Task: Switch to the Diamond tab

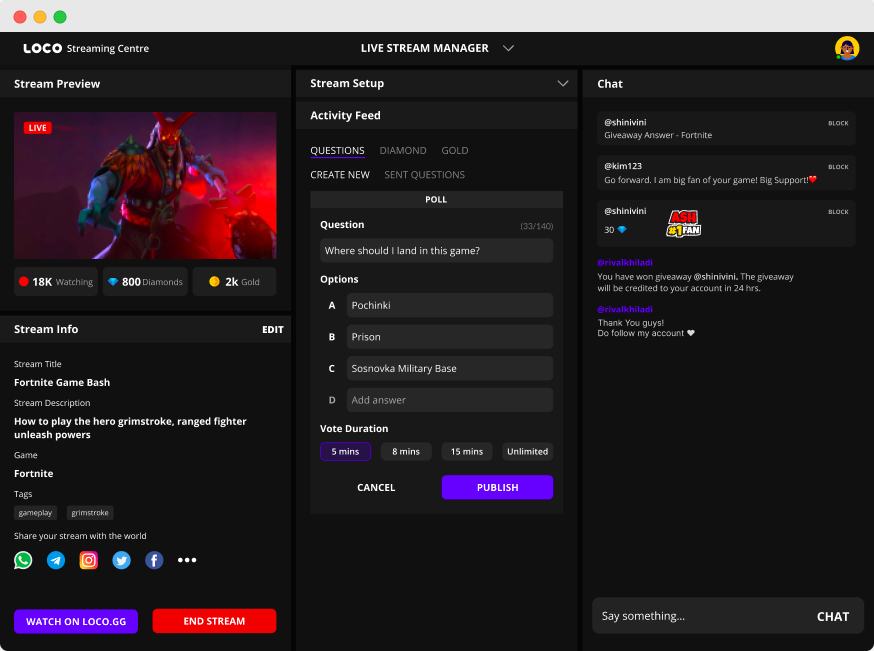Action: (403, 150)
